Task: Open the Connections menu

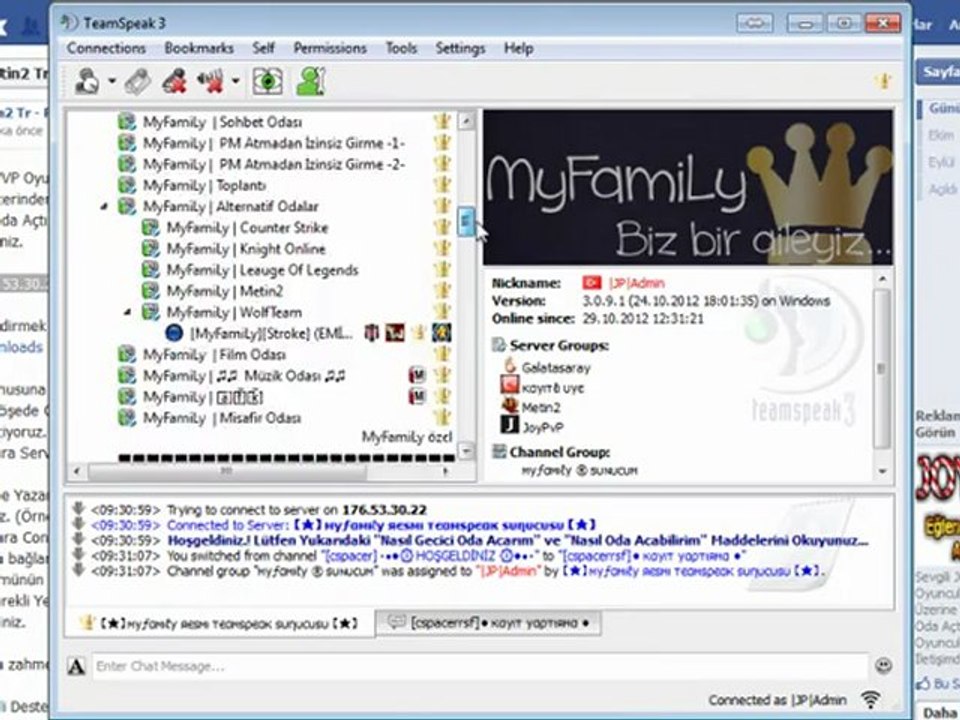Action: (107, 48)
